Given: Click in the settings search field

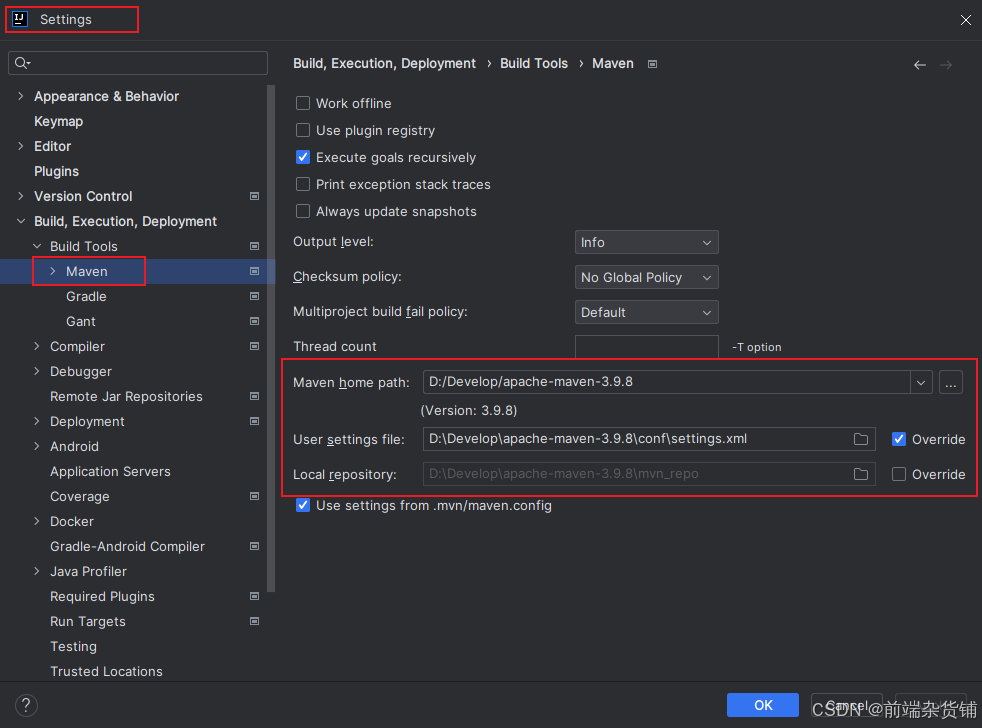Looking at the screenshot, I should coord(138,63).
